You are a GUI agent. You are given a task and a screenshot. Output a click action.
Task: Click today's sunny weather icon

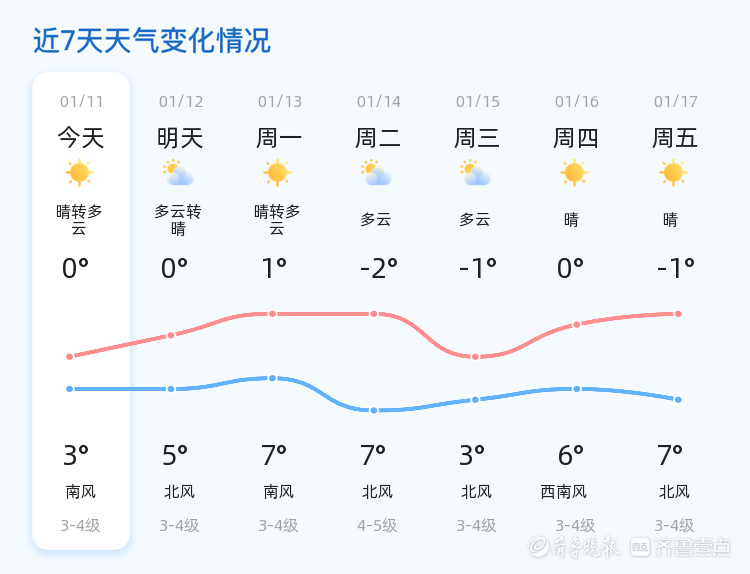(x=79, y=173)
